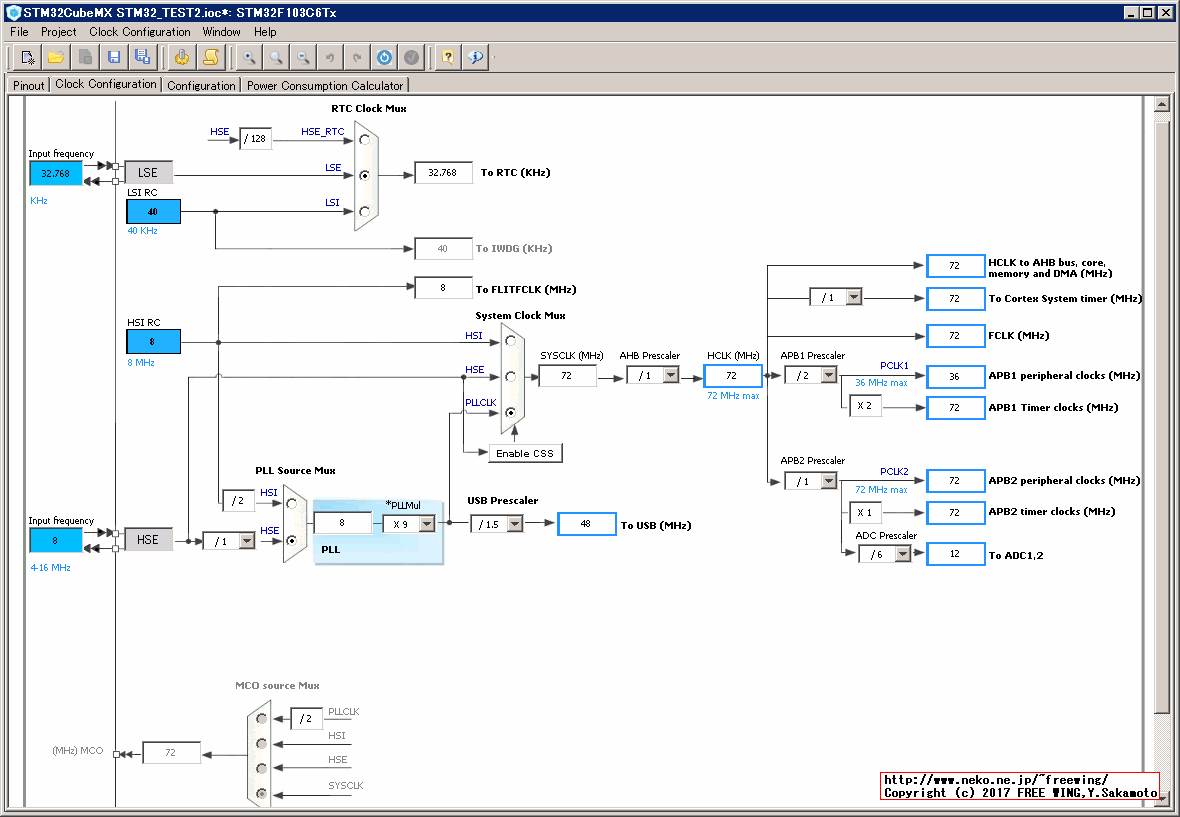The width and height of the screenshot is (1180, 817).
Task: Select LSE radio in RTC Clock Mux
Action: click(x=364, y=175)
